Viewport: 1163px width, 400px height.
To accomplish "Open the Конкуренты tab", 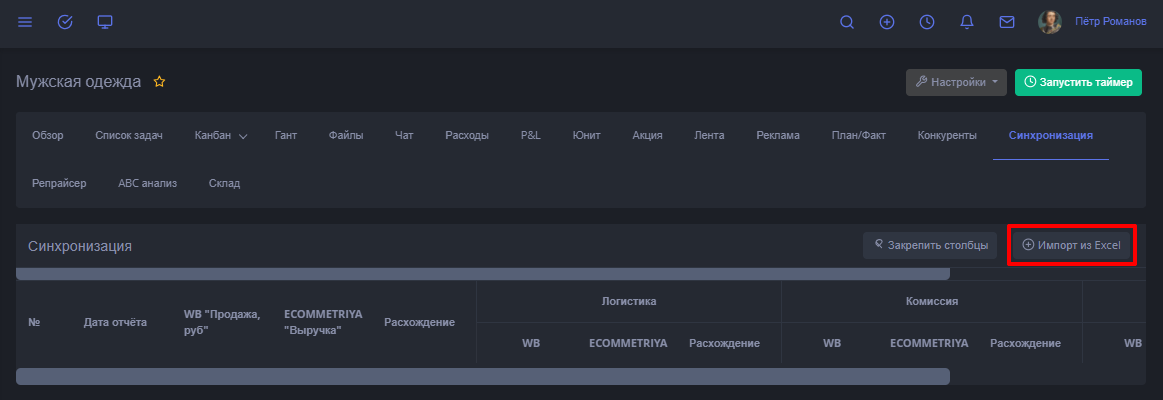I will pos(947,136).
